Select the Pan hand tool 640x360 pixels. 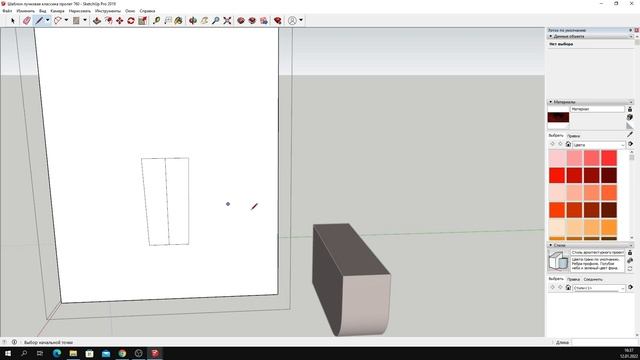(x=204, y=20)
